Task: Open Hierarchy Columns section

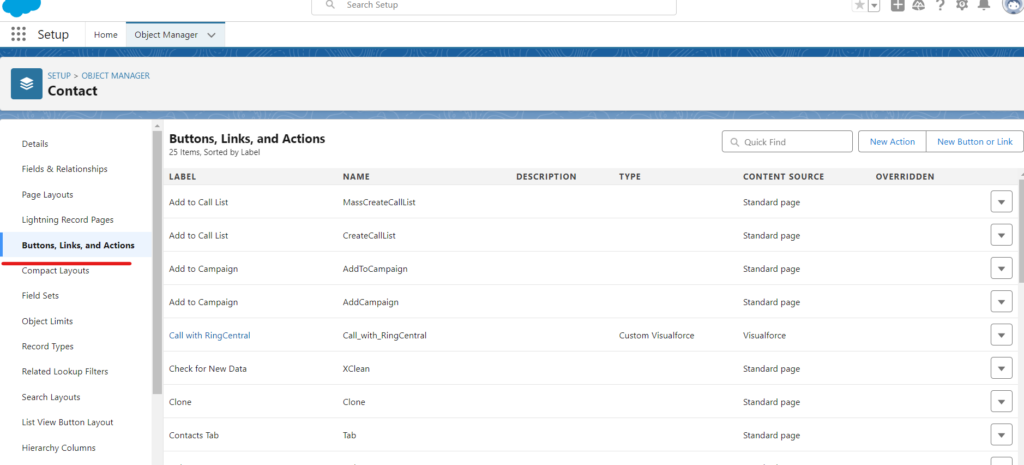Action: [59, 448]
